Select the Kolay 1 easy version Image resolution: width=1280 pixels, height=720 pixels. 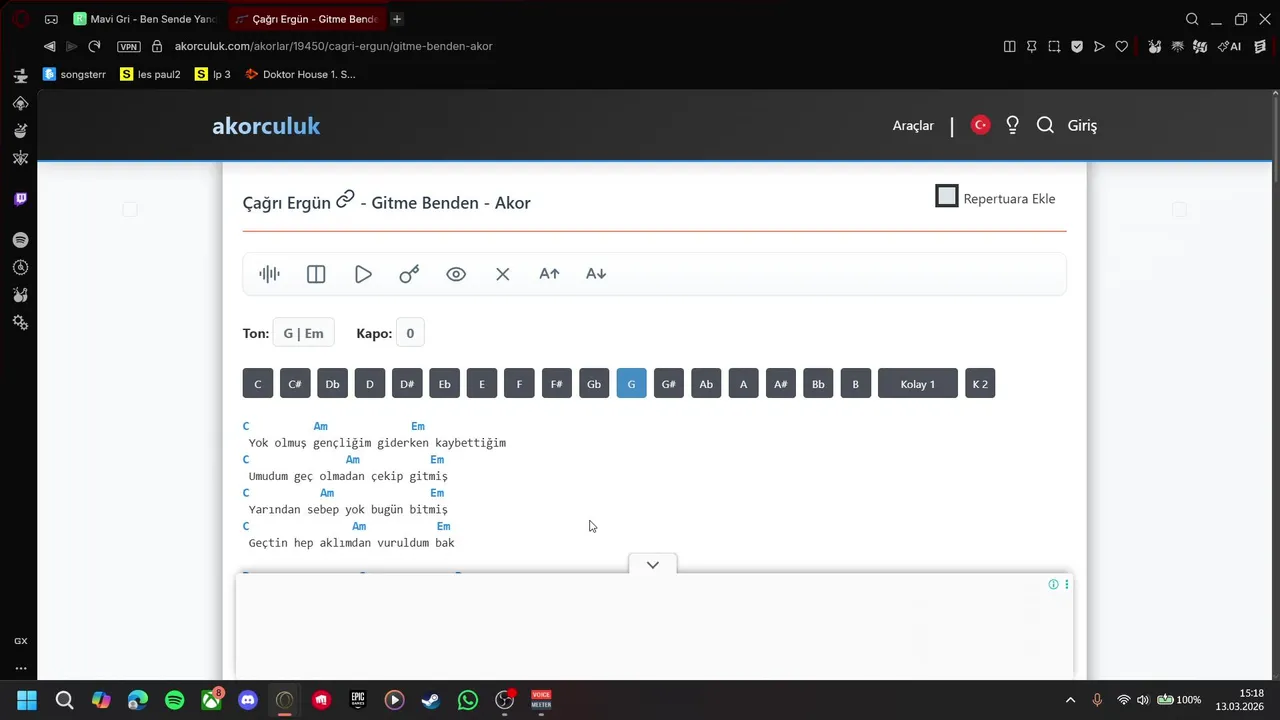pos(917,384)
